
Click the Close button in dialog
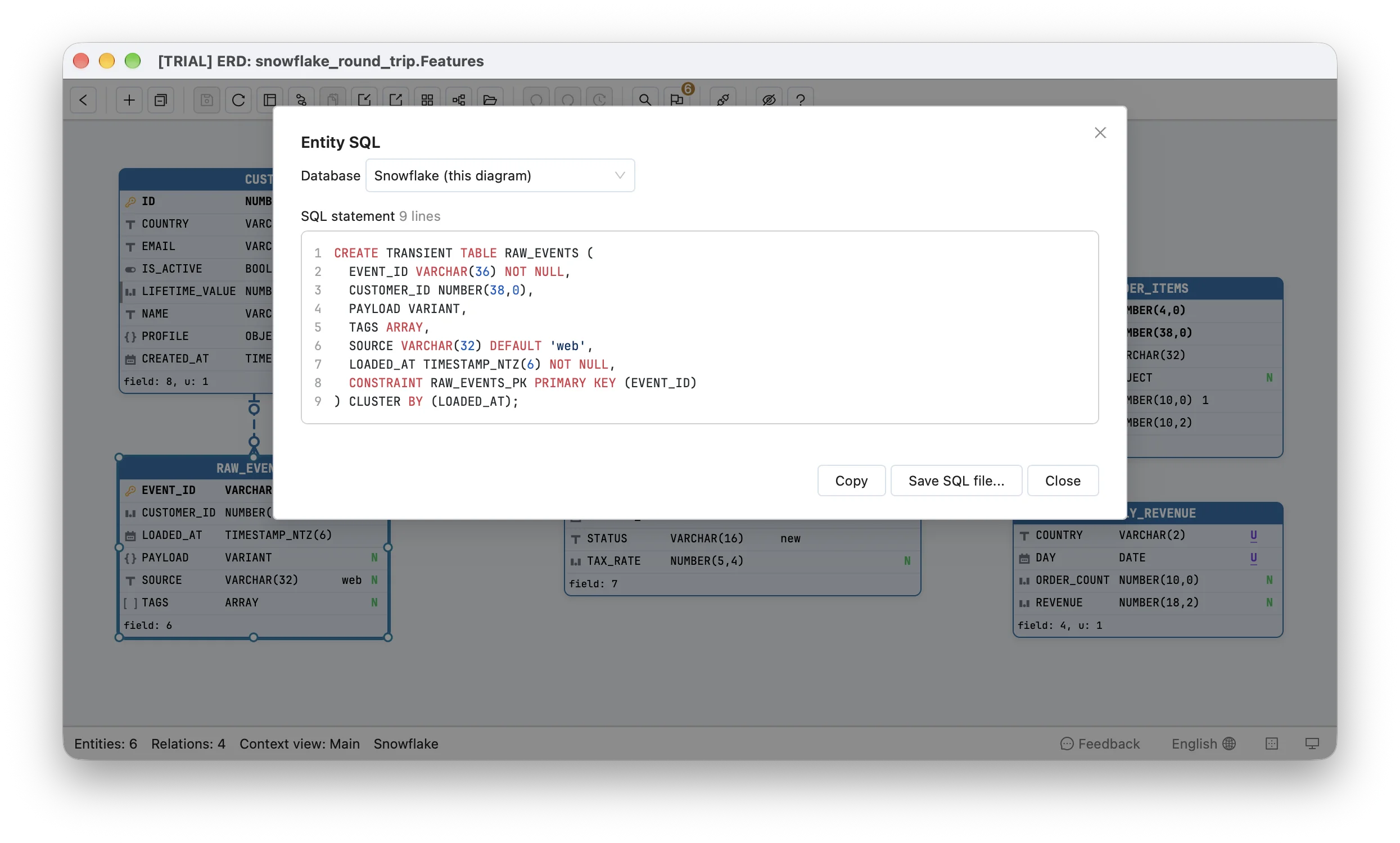tap(1063, 481)
